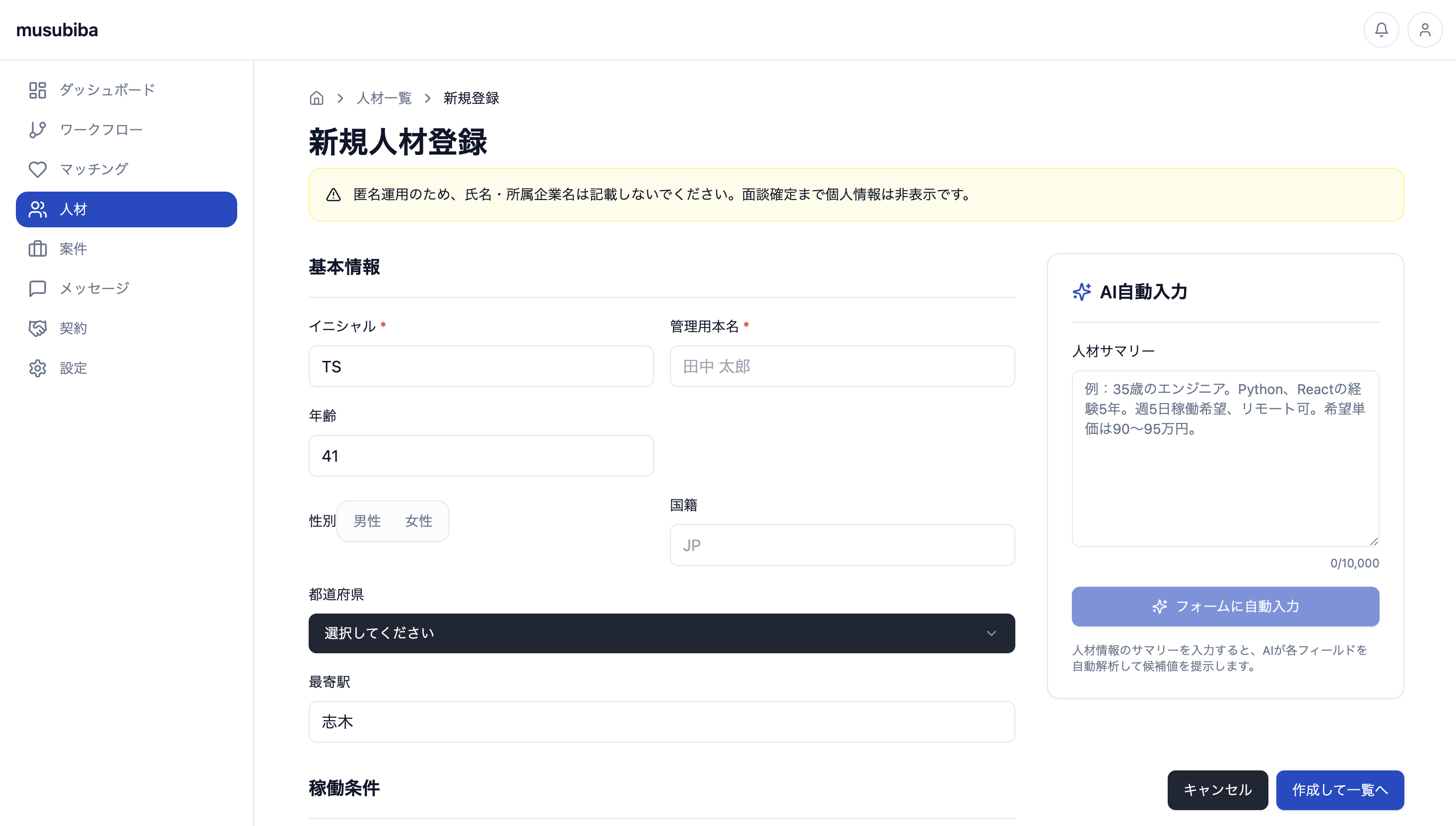This screenshot has height=826, width=1456.
Task: Select 男性 for 性別
Action: (367, 521)
